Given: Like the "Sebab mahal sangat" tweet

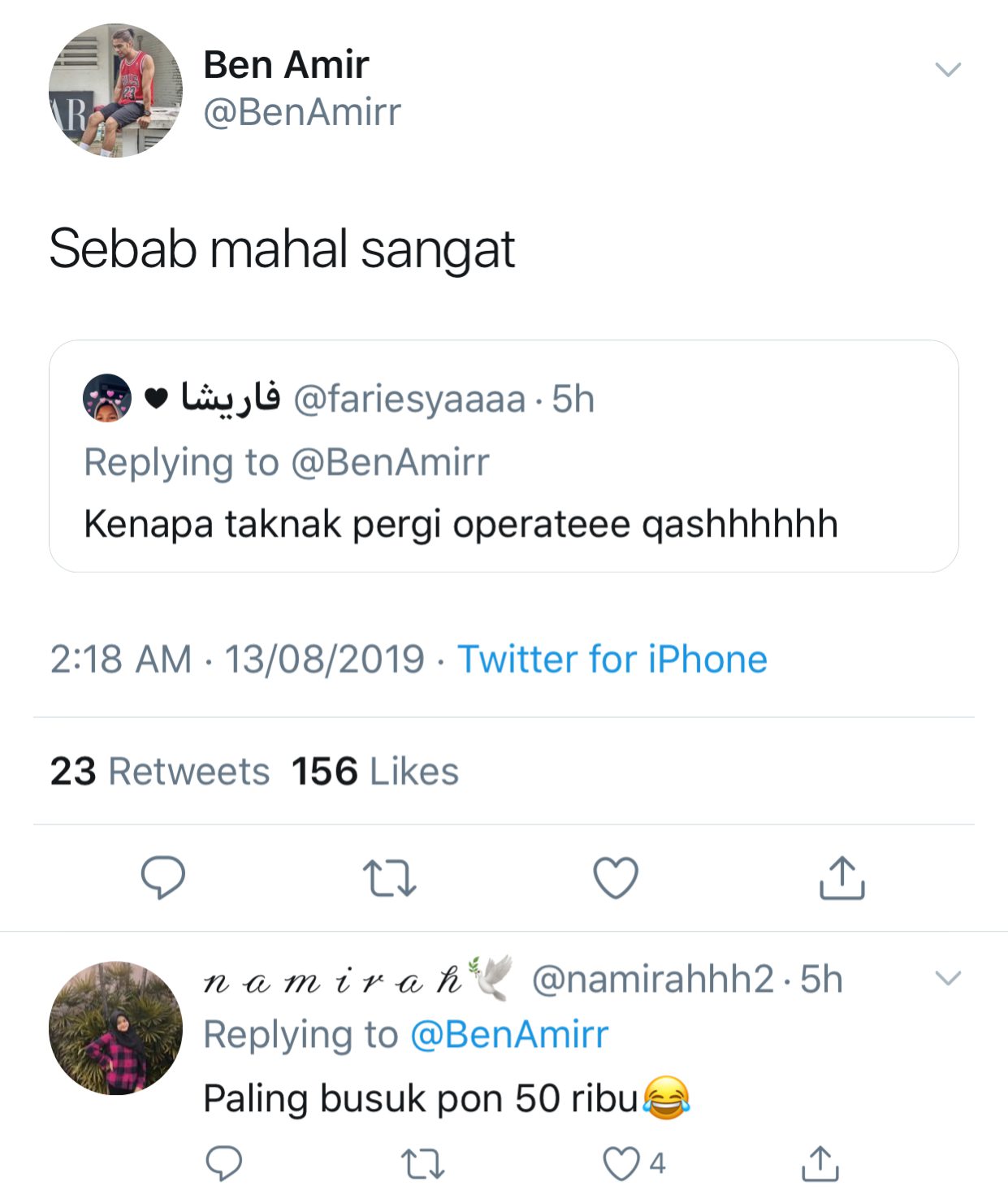Looking at the screenshot, I should [616, 877].
